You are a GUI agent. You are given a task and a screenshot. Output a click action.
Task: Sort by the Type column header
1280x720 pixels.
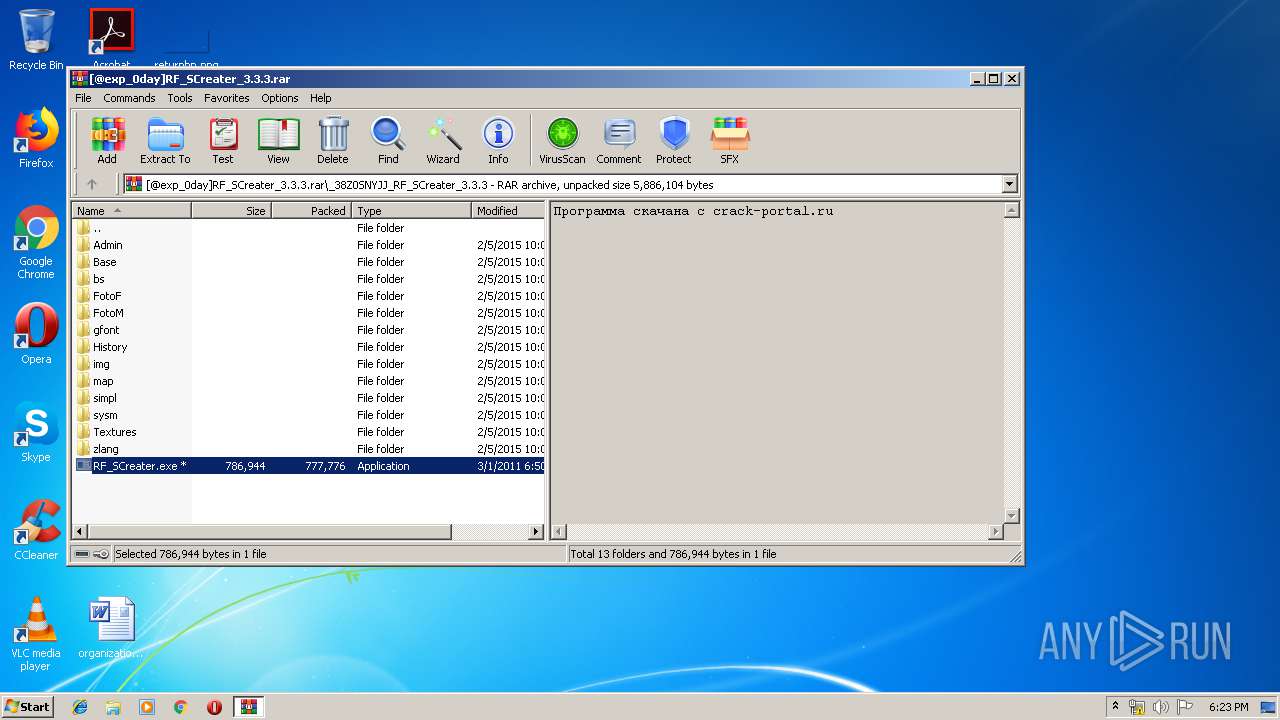(412, 211)
